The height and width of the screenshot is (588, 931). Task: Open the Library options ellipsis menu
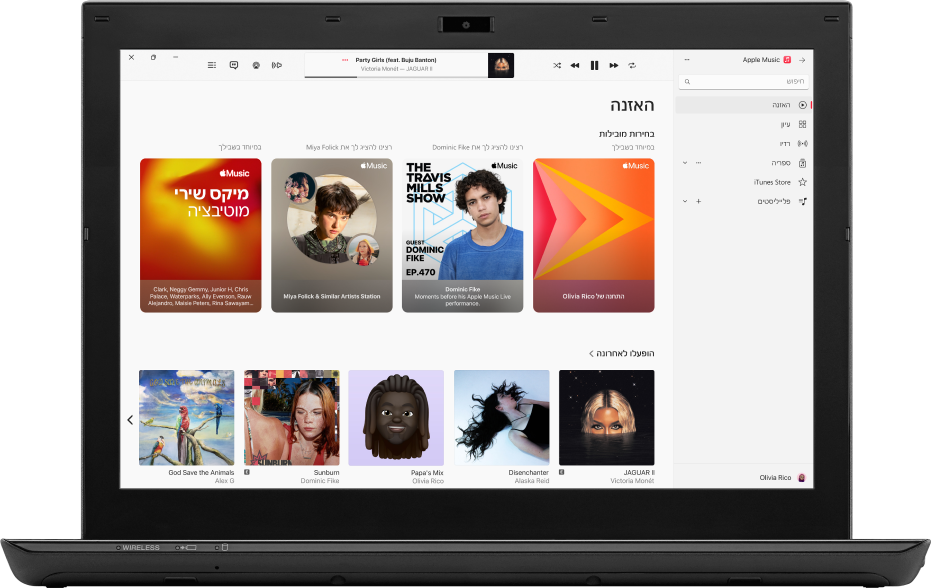tap(699, 162)
